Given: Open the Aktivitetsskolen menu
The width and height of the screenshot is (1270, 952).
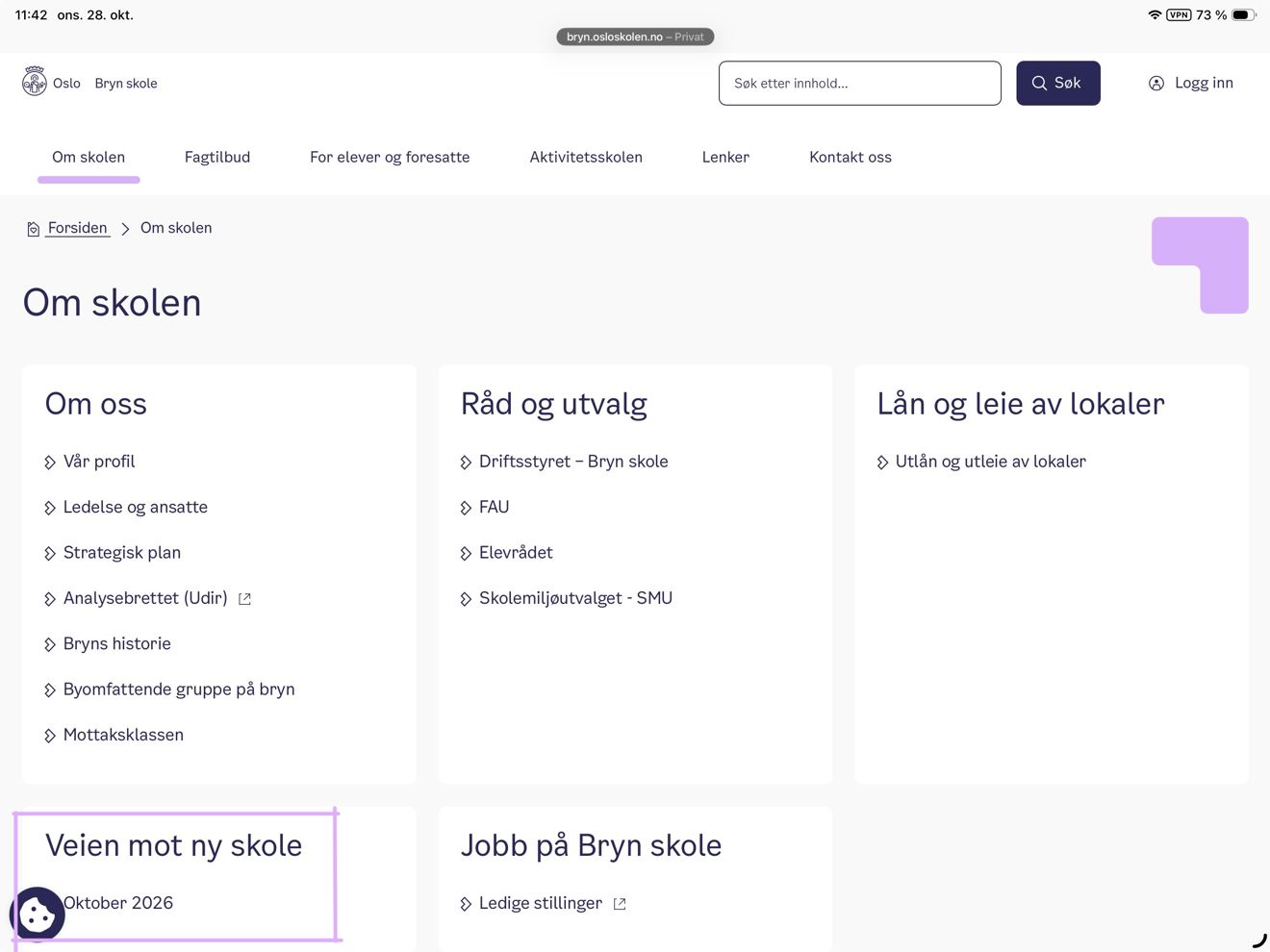Looking at the screenshot, I should pos(586,157).
